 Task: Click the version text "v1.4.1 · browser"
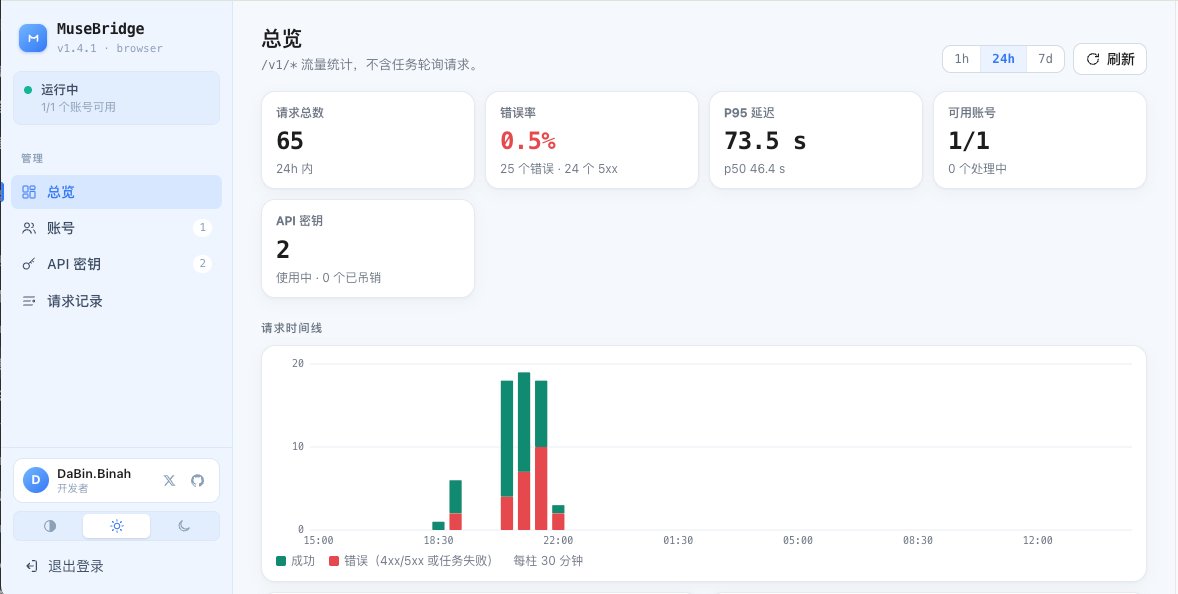pyautogui.click(x=110, y=48)
